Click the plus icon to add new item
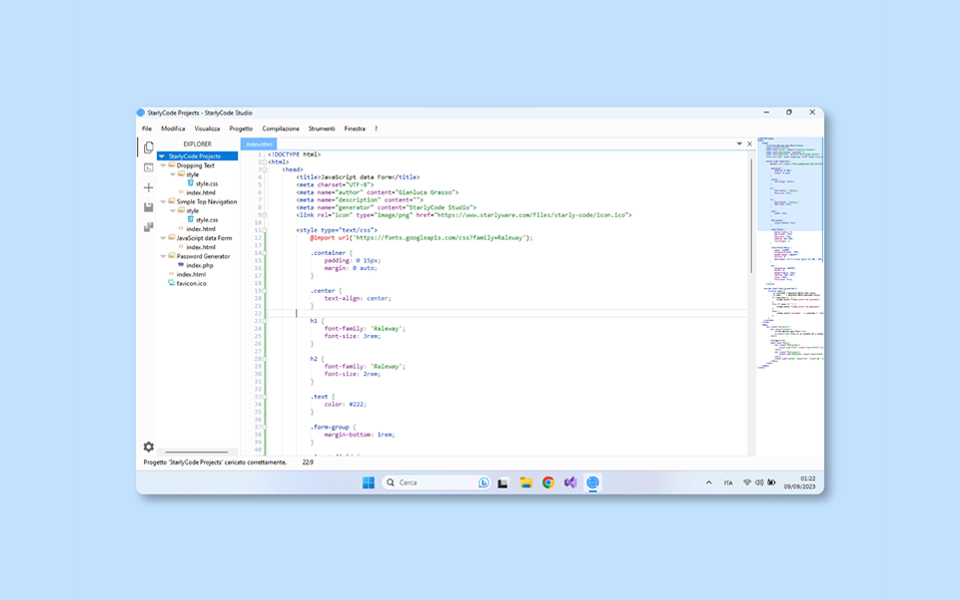The height and width of the screenshot is (600, 960). pos(148,187)
